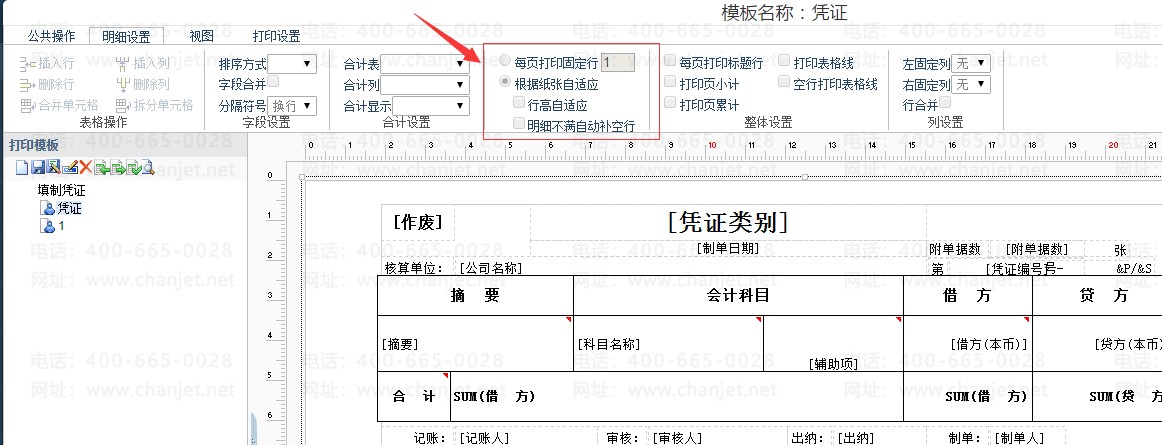The width and height of the screenshot is (1162, 445).
Task: Toggle 明细不满自动补空行 checkbox
Action: coord(519,124)
